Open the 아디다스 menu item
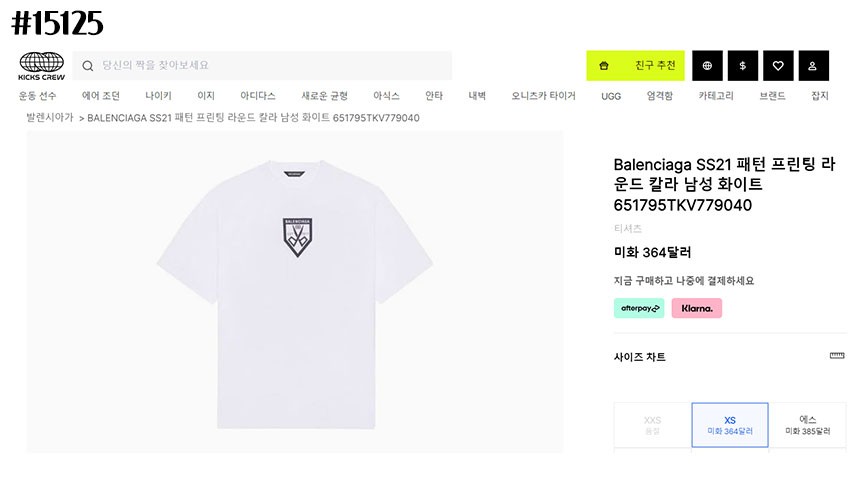860x500 pixels. coord(258,96)
